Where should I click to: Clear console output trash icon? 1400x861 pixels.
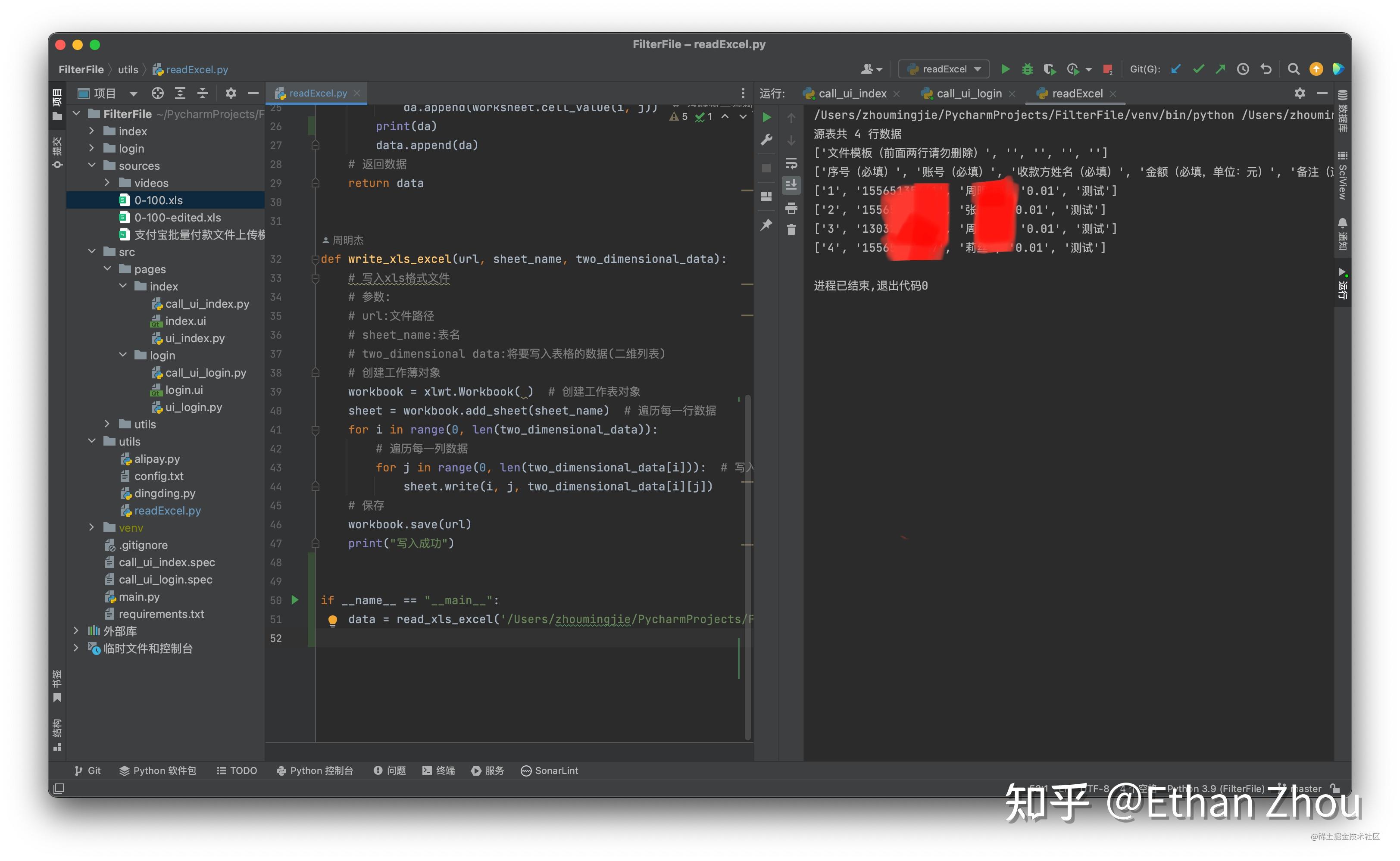(791, 230)
